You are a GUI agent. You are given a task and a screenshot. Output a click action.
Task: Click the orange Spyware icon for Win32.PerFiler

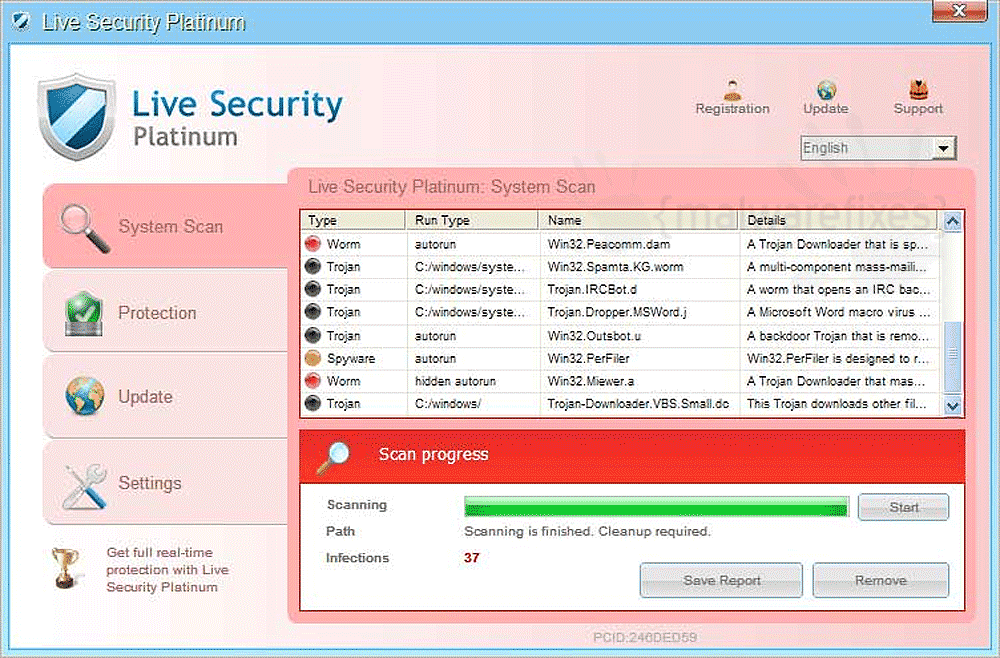click(x=312, y=358)
